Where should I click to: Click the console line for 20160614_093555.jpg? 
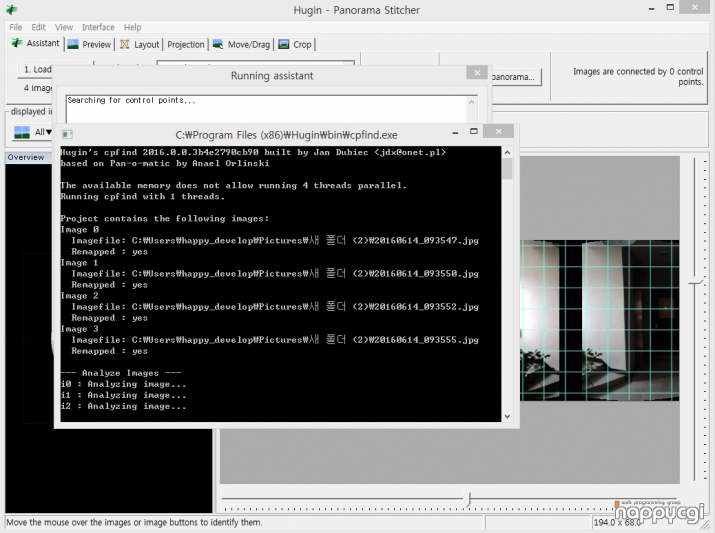tap(275, 340)
